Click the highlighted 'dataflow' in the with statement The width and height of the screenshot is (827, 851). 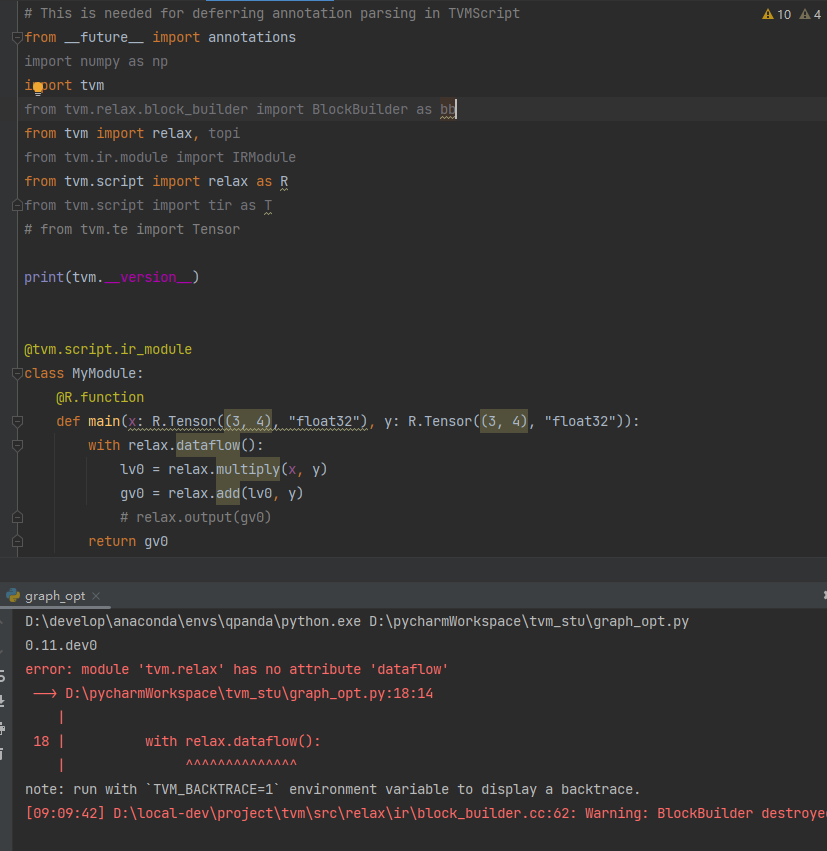(208, 445)
